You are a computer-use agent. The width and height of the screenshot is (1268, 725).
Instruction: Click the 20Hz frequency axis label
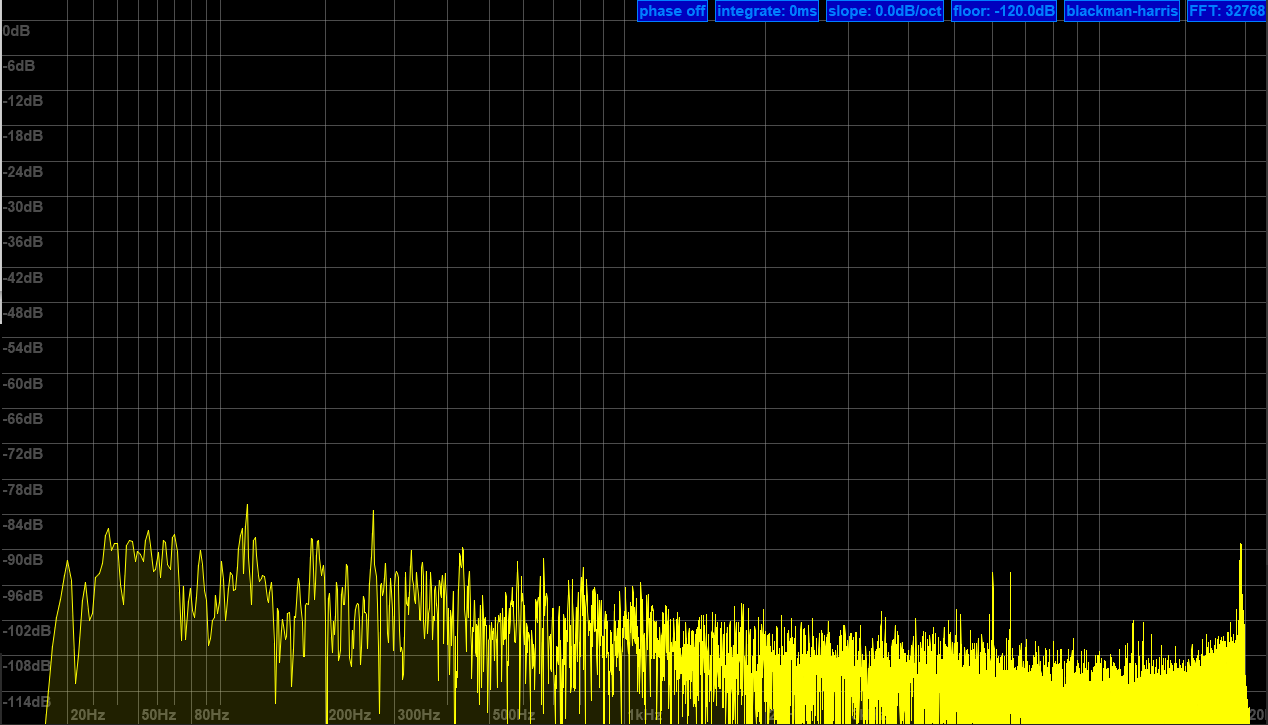(x=88, y=715)
